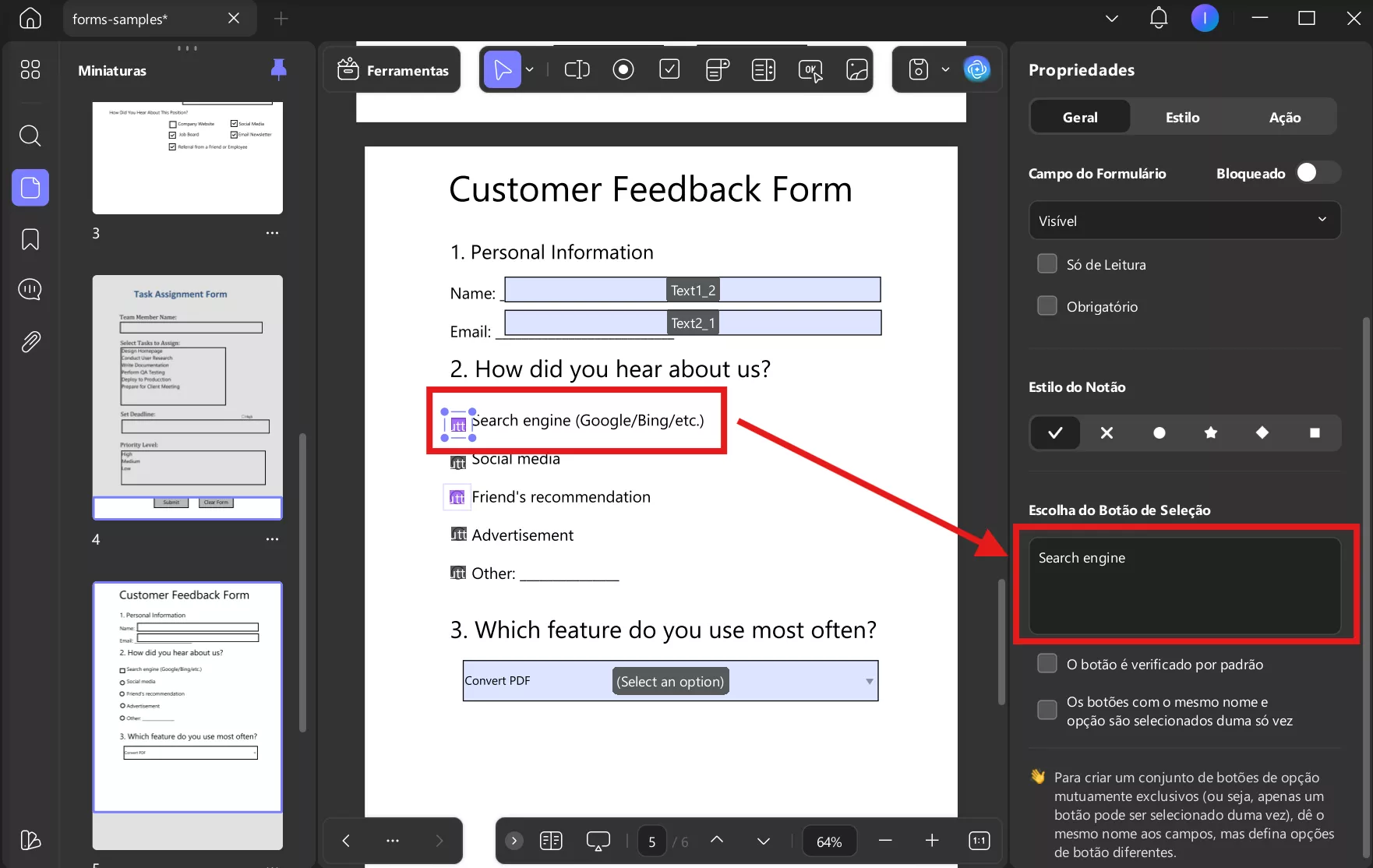The width and height of the screenshot is (1373, 868).
Task: Open the bookmarks panel
Action: 30,239
